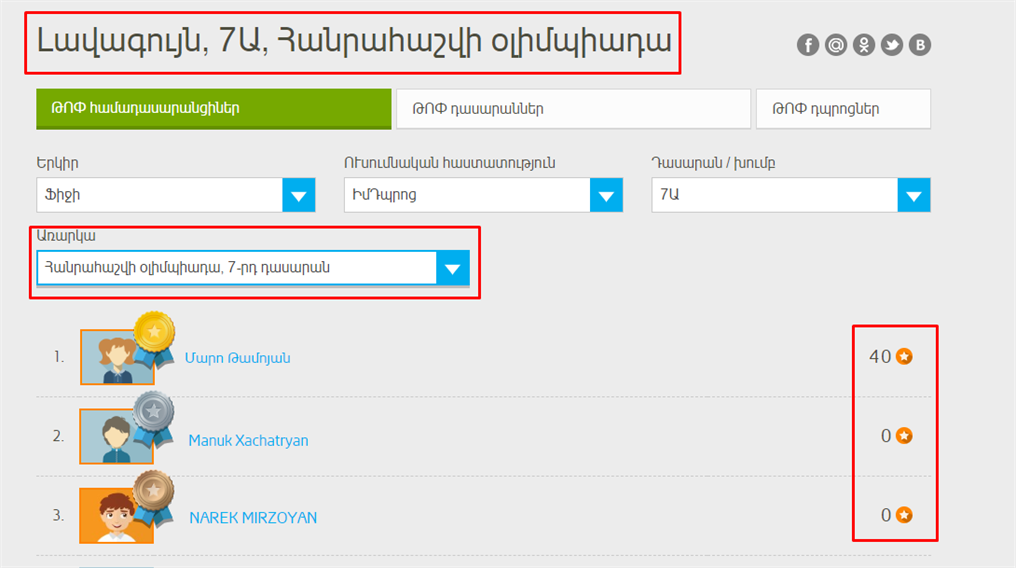Image resolution: width=1016 pixels, height=568 pixels.
Task: Click the 0 score in Manuk Xachatryan's row
Action: (886, 436)
